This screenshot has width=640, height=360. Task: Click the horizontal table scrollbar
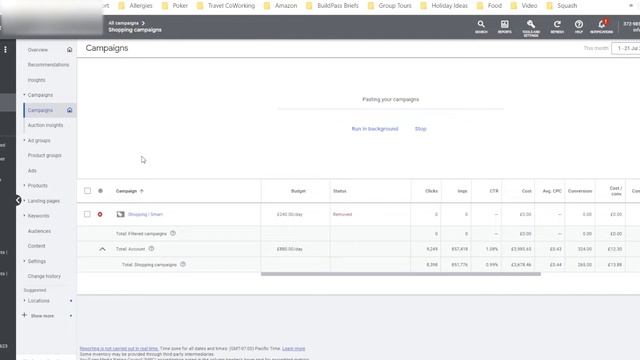click(401, 274)
